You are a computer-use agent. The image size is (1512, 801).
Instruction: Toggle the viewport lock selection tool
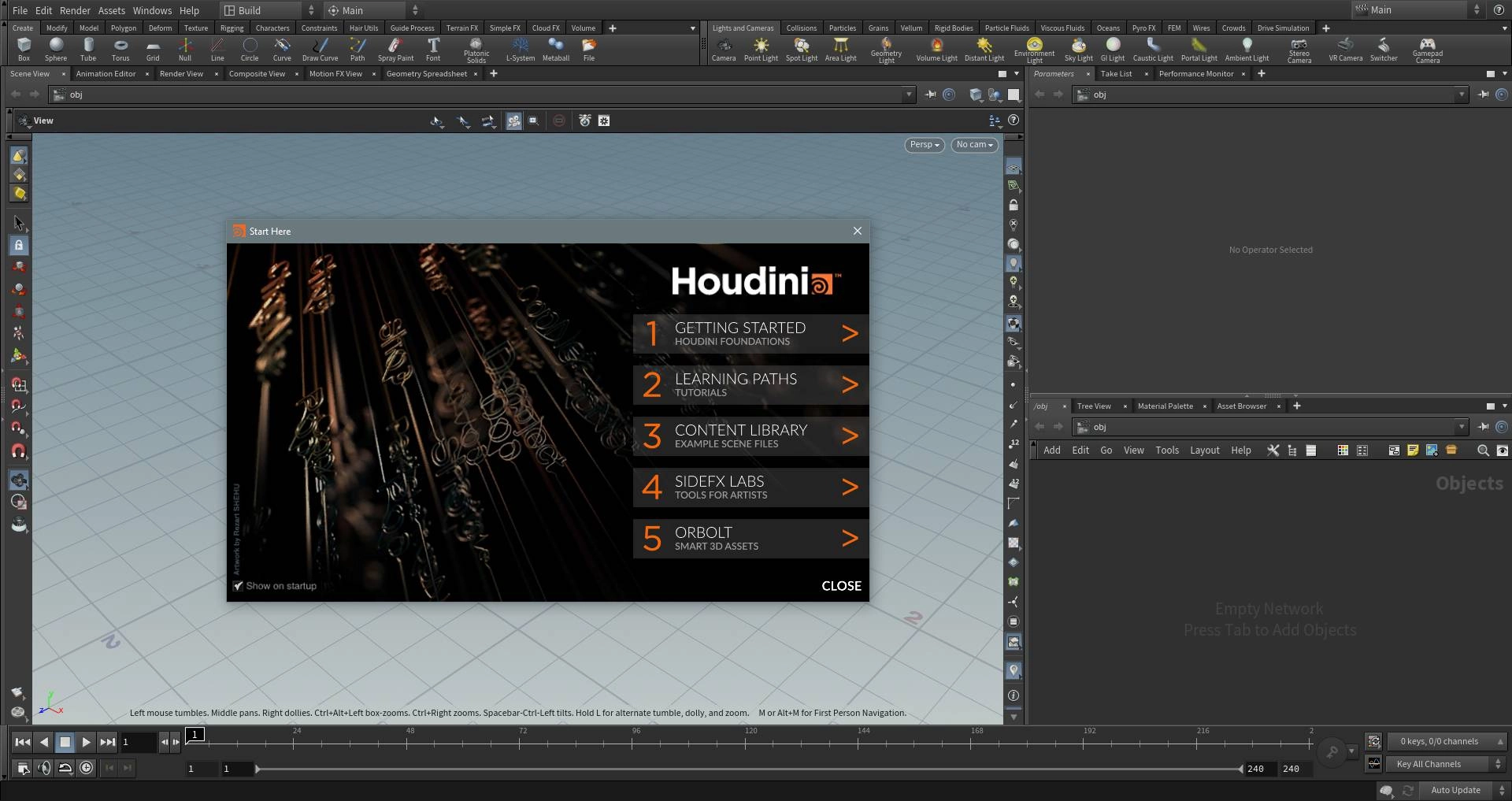[x=19, y=245]
